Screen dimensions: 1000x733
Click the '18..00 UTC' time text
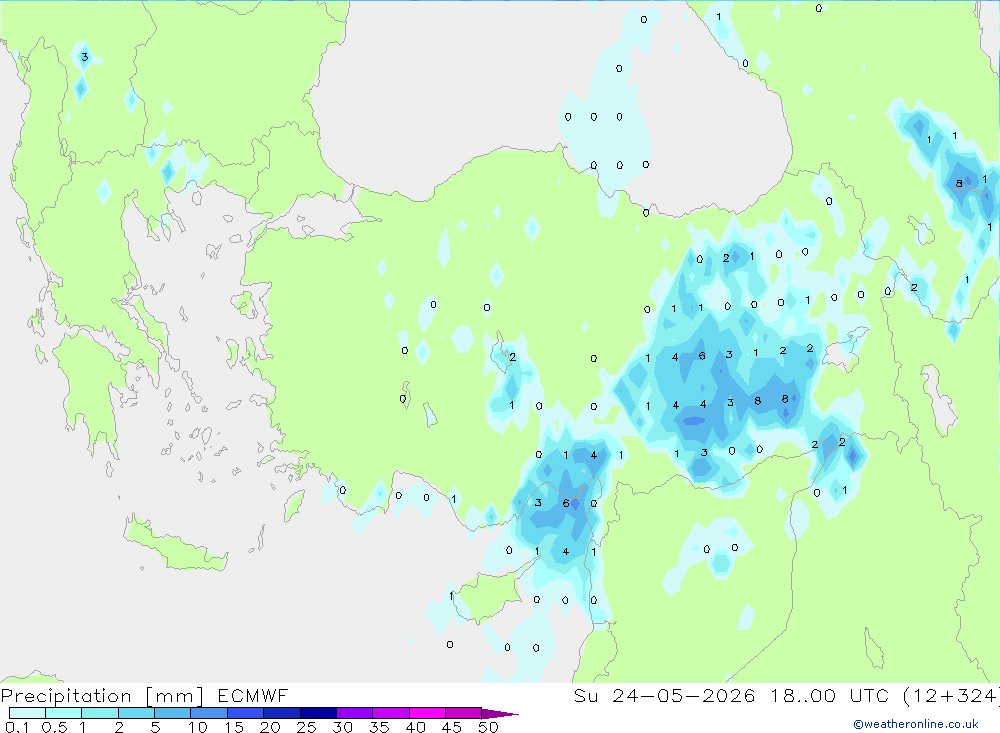click(829, 696)
